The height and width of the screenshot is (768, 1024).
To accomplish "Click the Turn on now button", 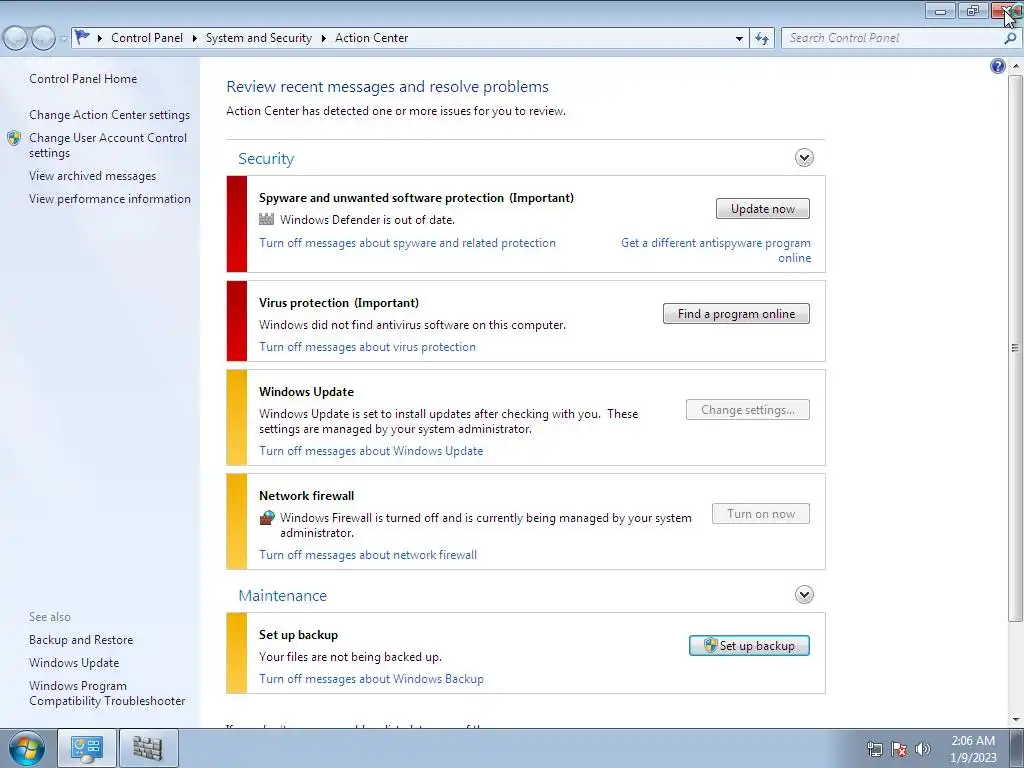I will coord(761,514).
